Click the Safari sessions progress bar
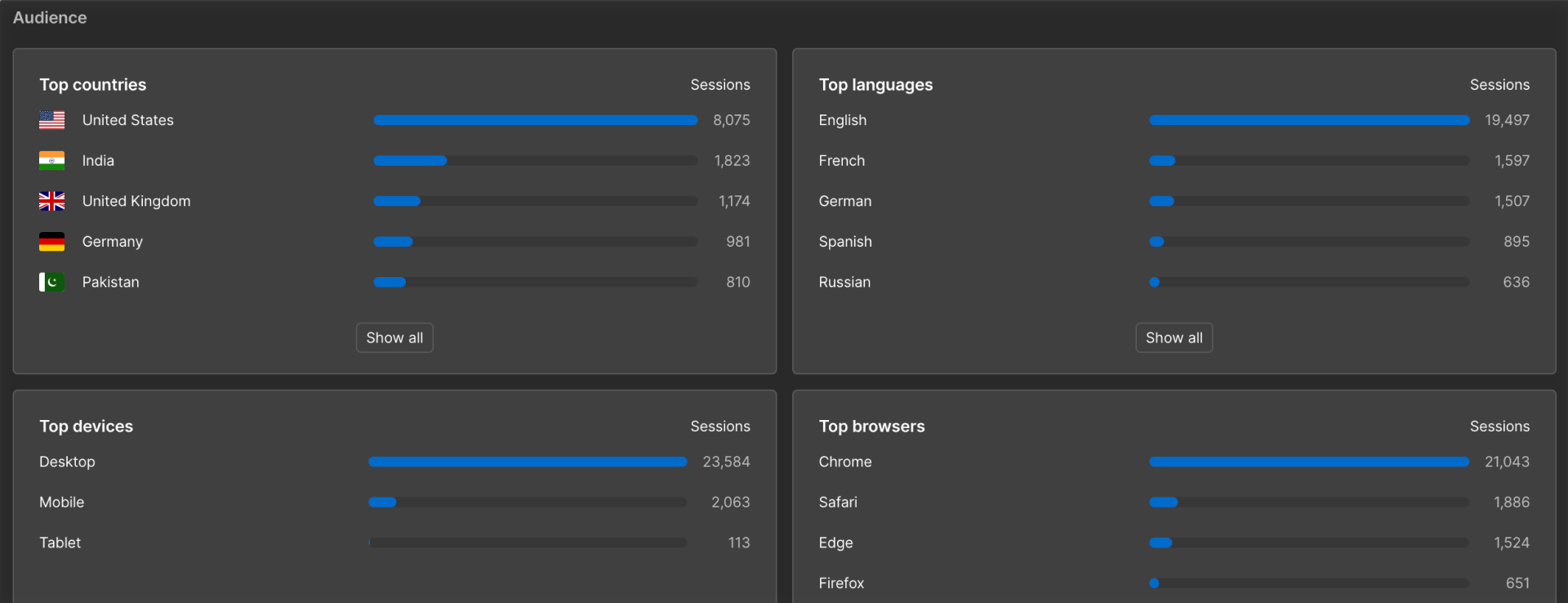This screenshot has height=603, width=1568. click(x=1309, y=502)
